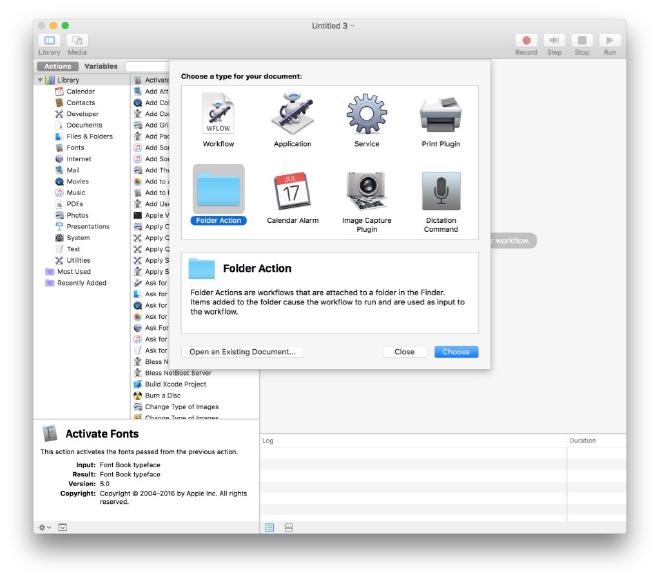Select Utilities category in Library
This screenshot has height=581, width=660.
click(x=78, y=260)
